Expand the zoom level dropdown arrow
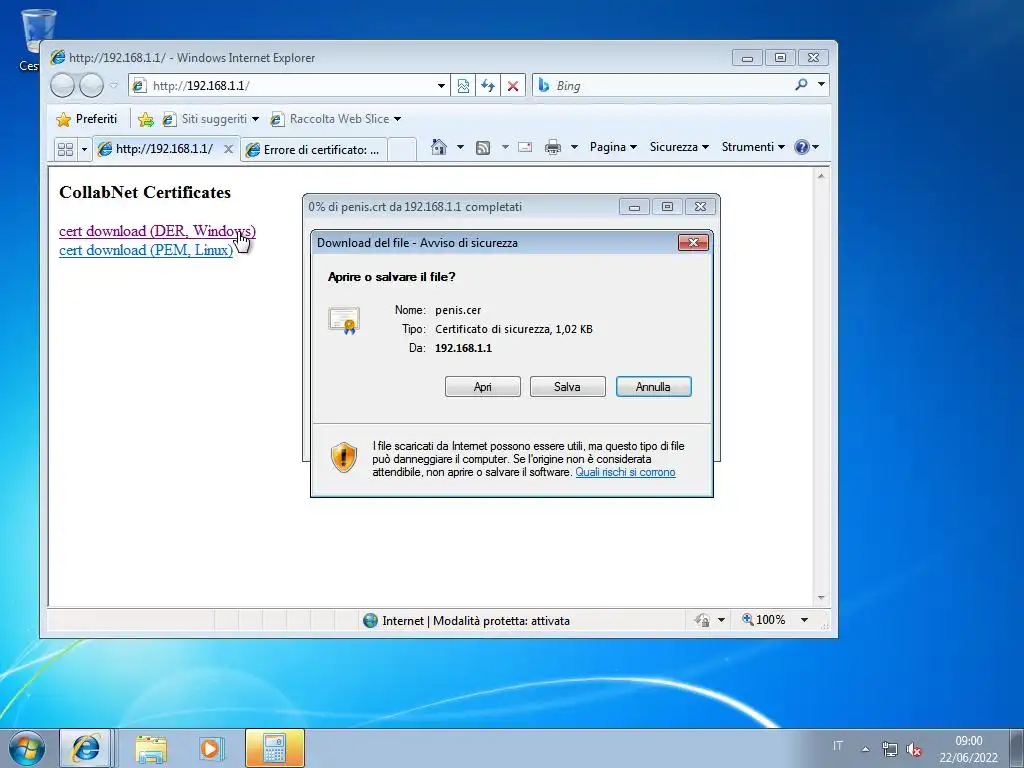The height and width of the screenshot is (768, 1024). (x=805, y=620)
